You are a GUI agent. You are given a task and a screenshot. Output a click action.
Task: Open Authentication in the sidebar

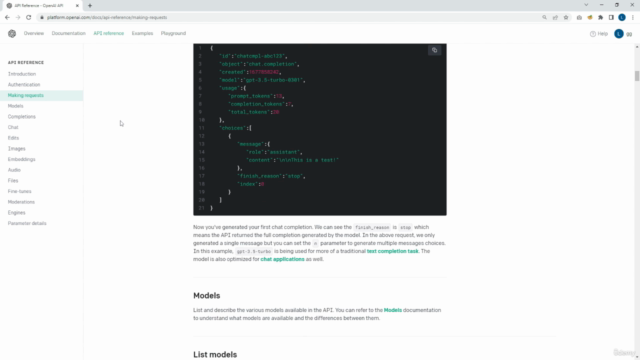(x=24, y=84)
